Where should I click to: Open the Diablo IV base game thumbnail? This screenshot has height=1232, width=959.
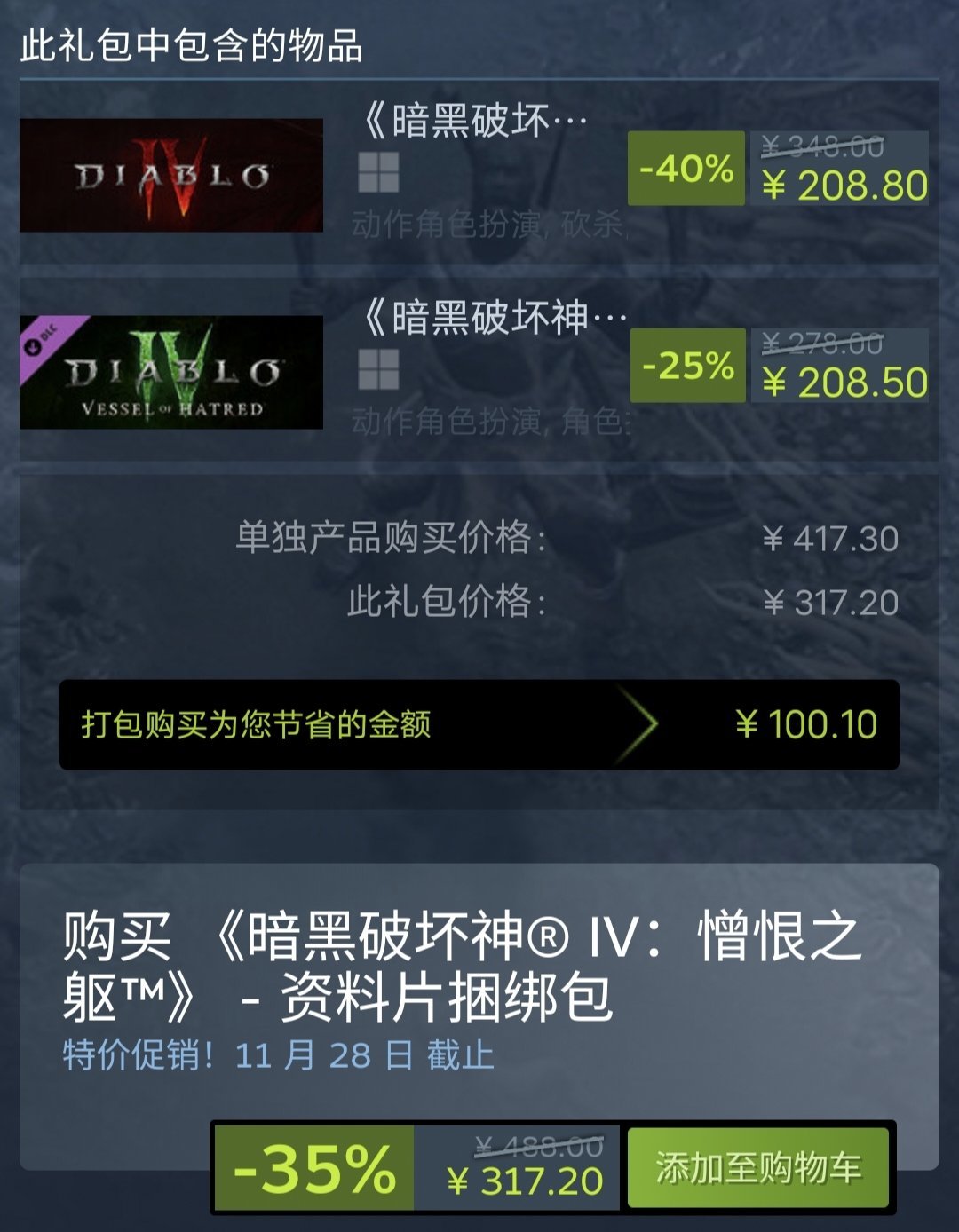(171, 176)
